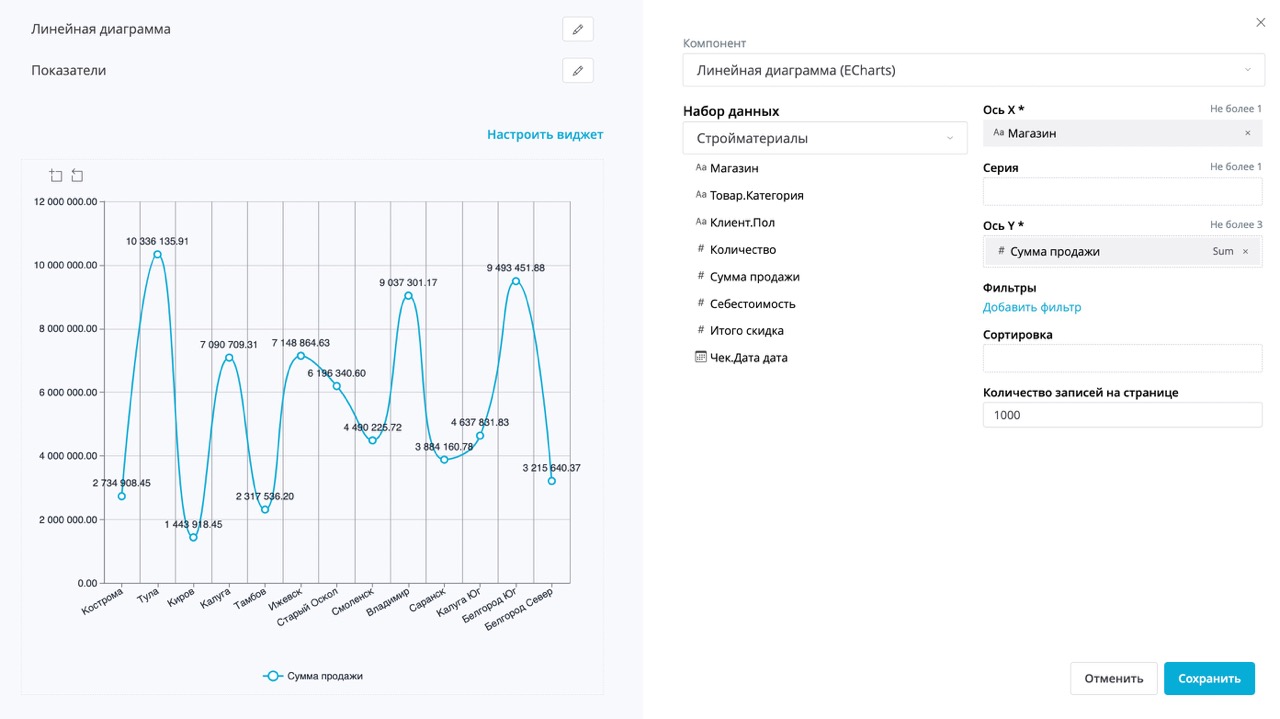Click the Сумма продажи legend label
This screenshot has width=1280, height=719.
pos(325,676)
